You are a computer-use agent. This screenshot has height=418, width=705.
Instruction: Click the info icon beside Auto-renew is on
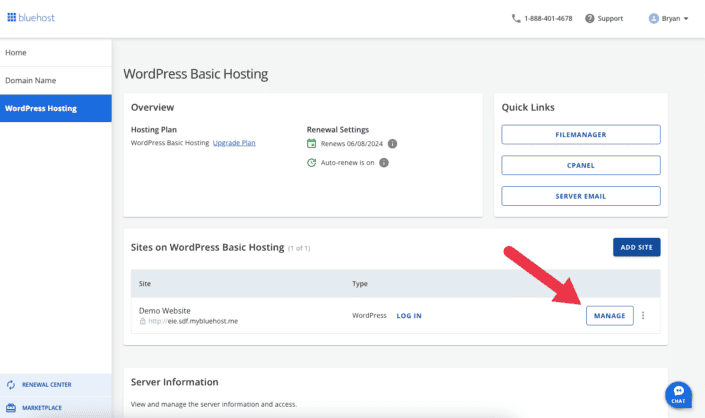click(383, 162)
